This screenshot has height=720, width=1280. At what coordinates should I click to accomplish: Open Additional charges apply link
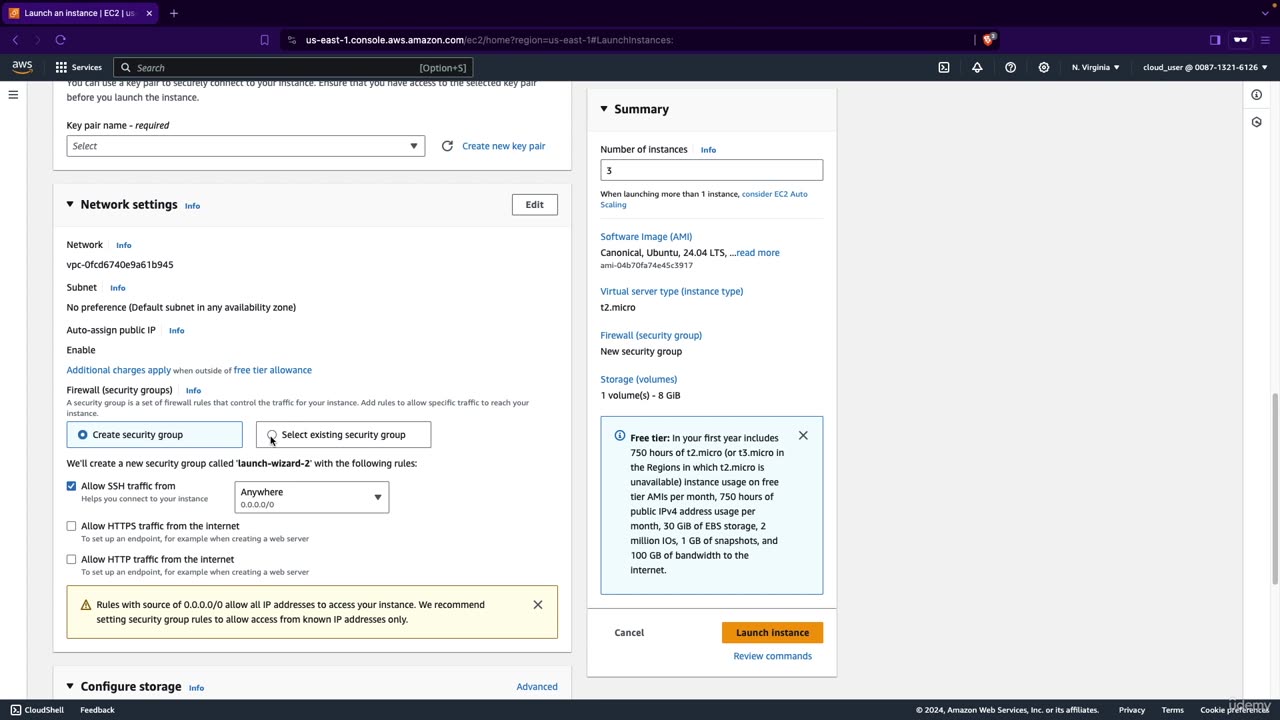pos(119,370)
